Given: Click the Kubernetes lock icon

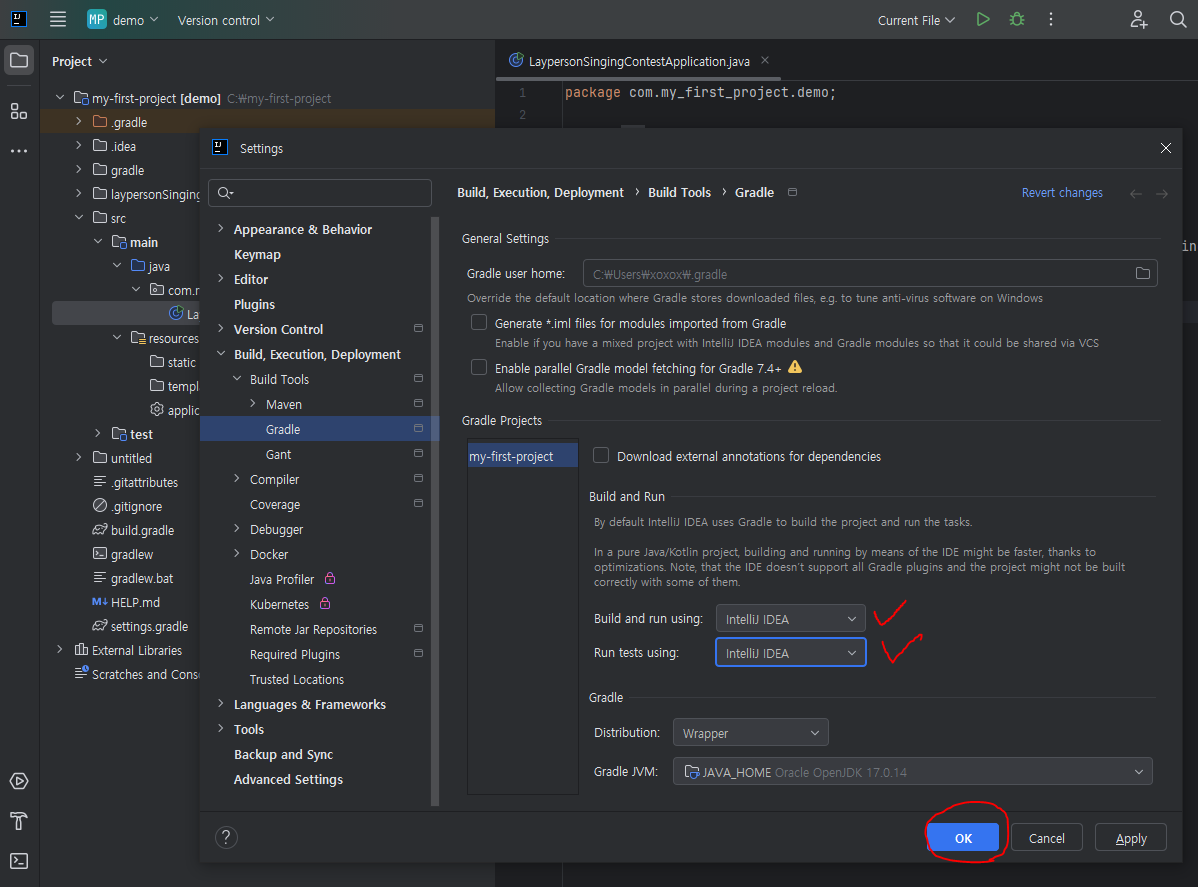Looking at the screenshot, I should coord(325,604).
